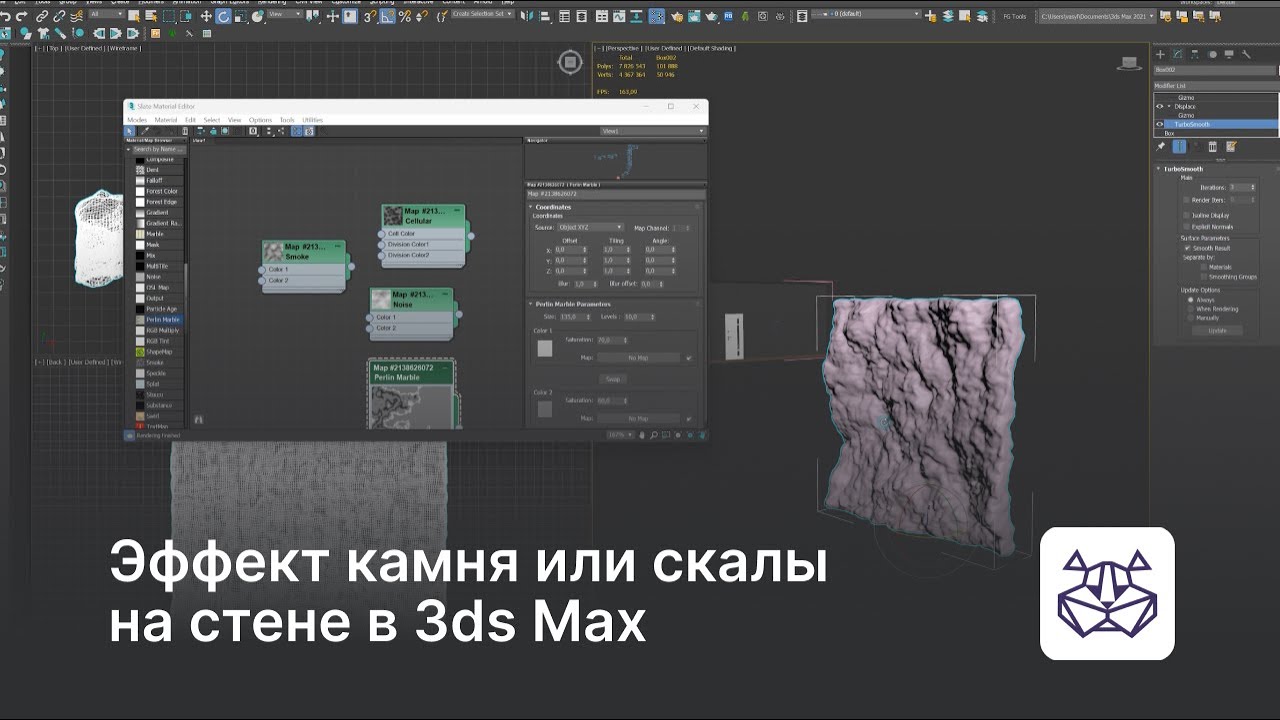This screenshot has height=720, width=1280.
Task: Collapse the Displace modifier sub-tree arrow
Action: point(1169,106)
